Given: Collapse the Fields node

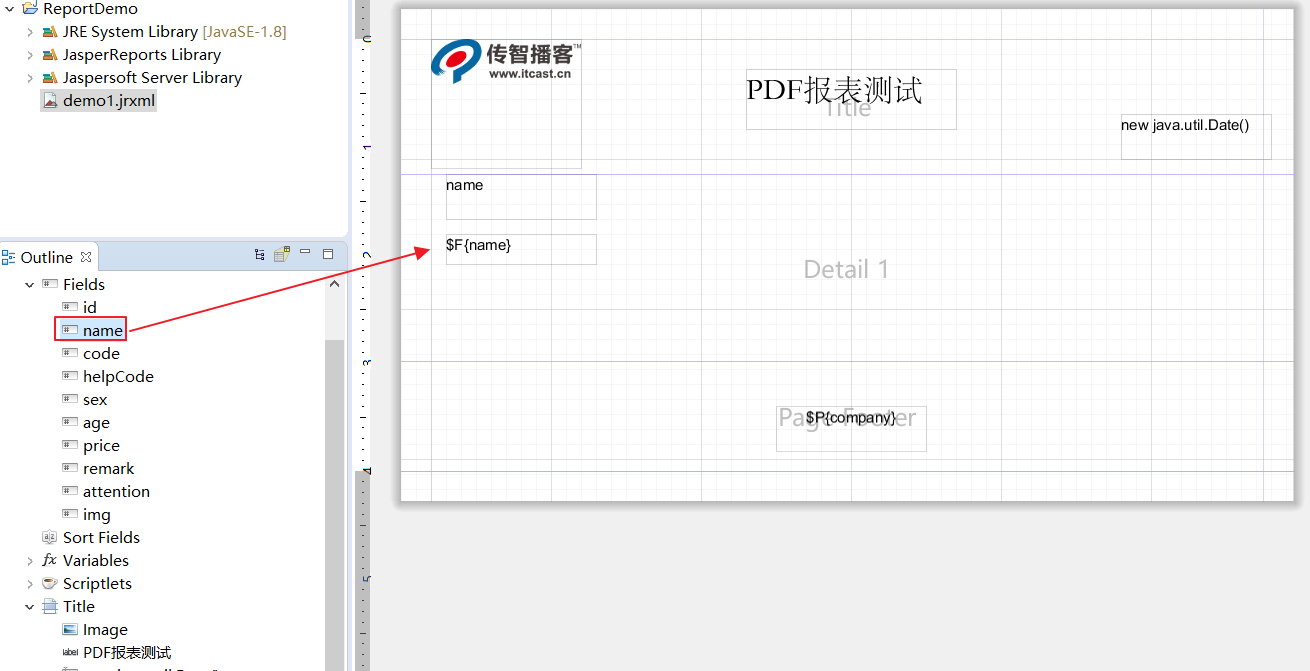Looking at the screenshot, I should pos(29,284).
